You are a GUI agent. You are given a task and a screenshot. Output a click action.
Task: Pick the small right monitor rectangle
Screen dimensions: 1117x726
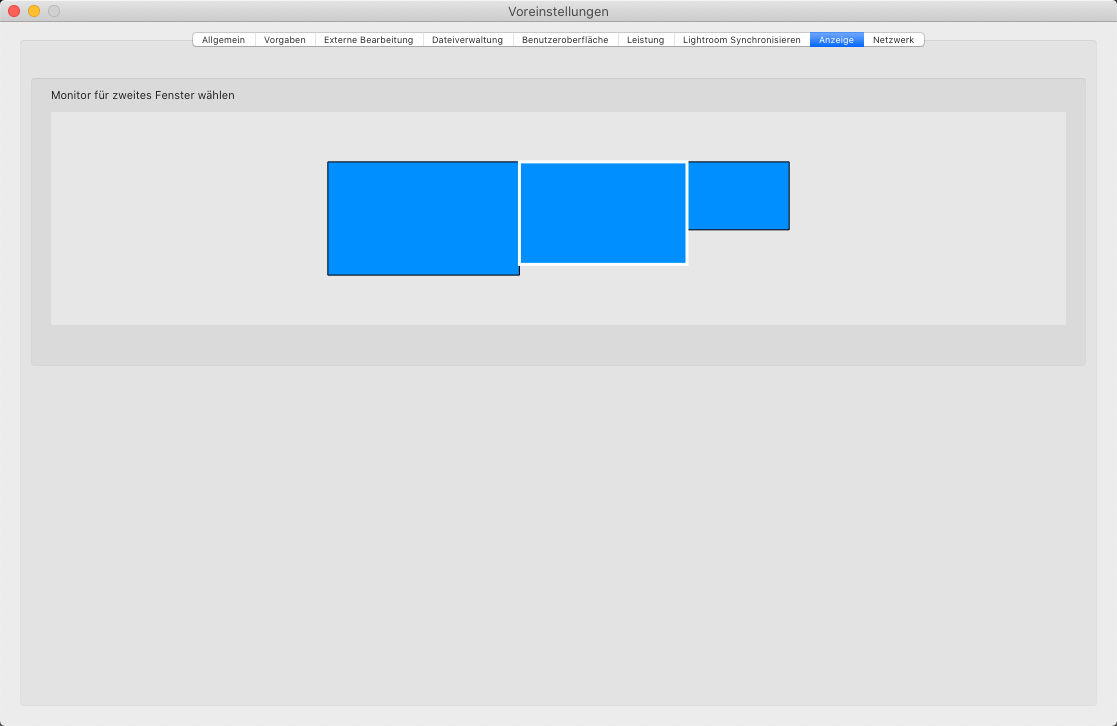[739, 195]
